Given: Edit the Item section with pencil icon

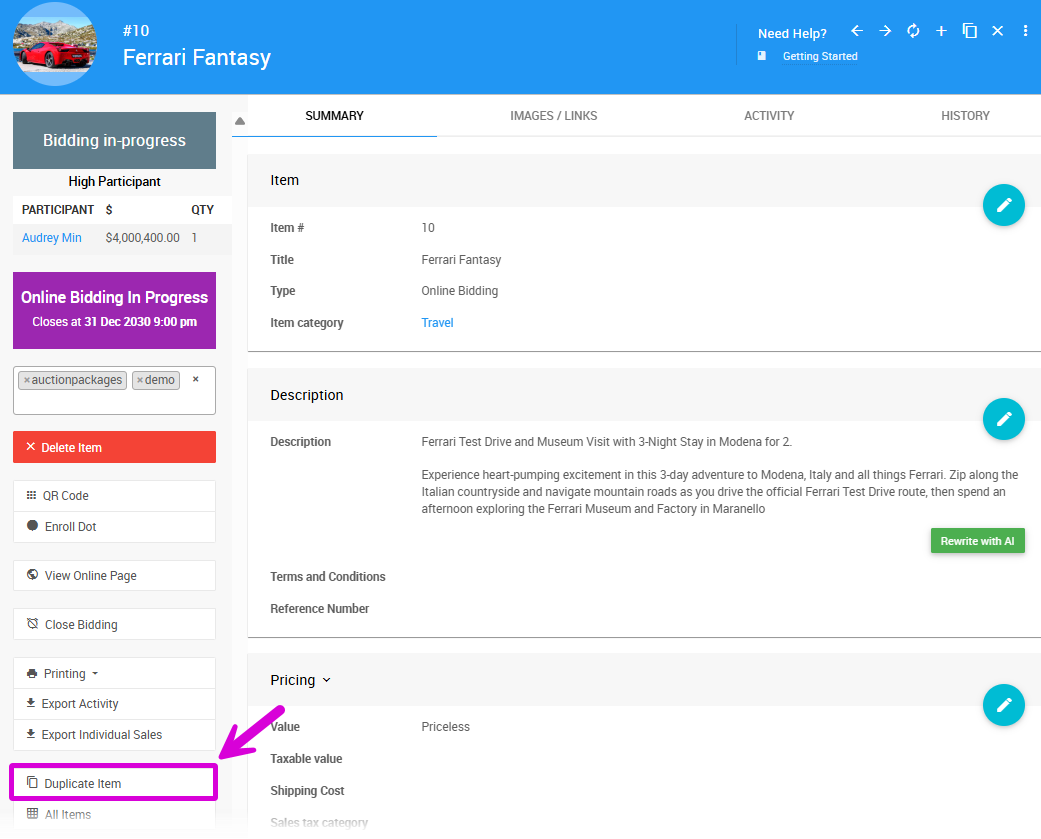Looking at the screenshot, I should click(1003, 205).
